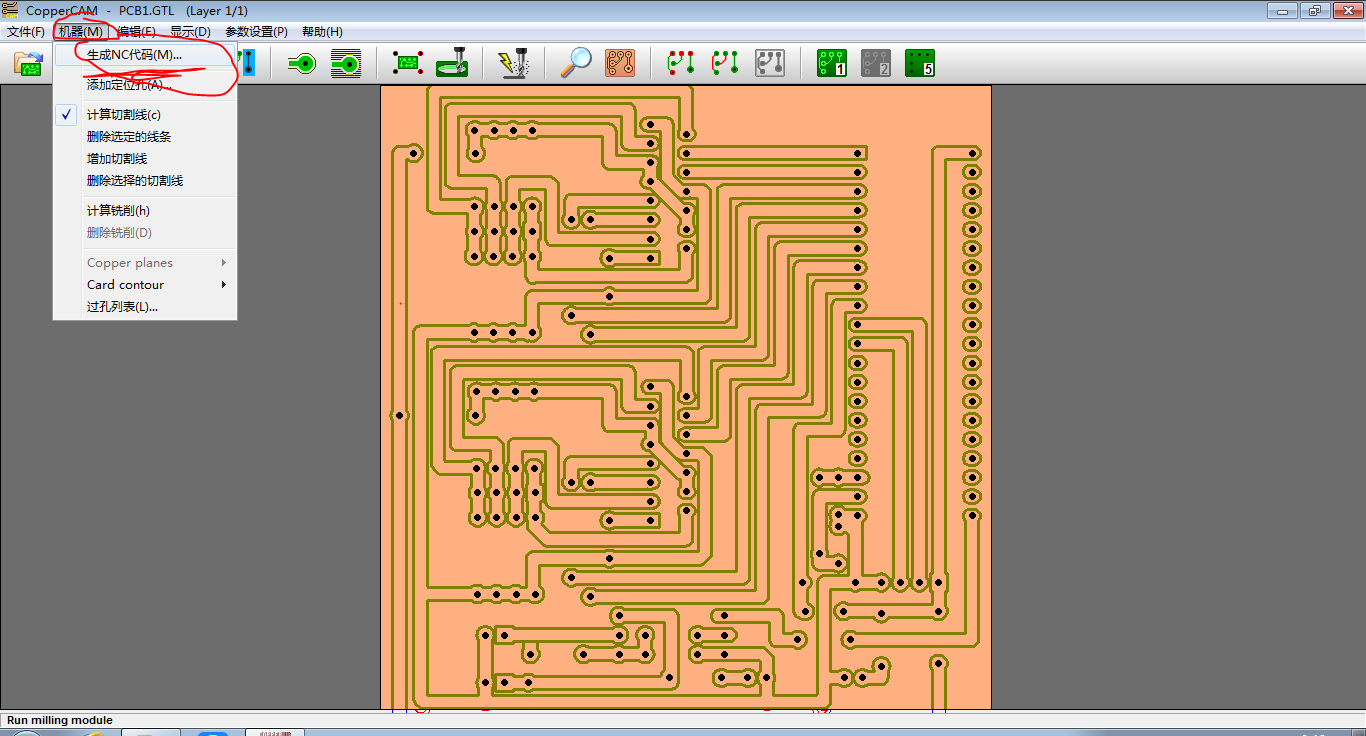
Task: Click the PCB board preview canvas
Action: [686, 397]
